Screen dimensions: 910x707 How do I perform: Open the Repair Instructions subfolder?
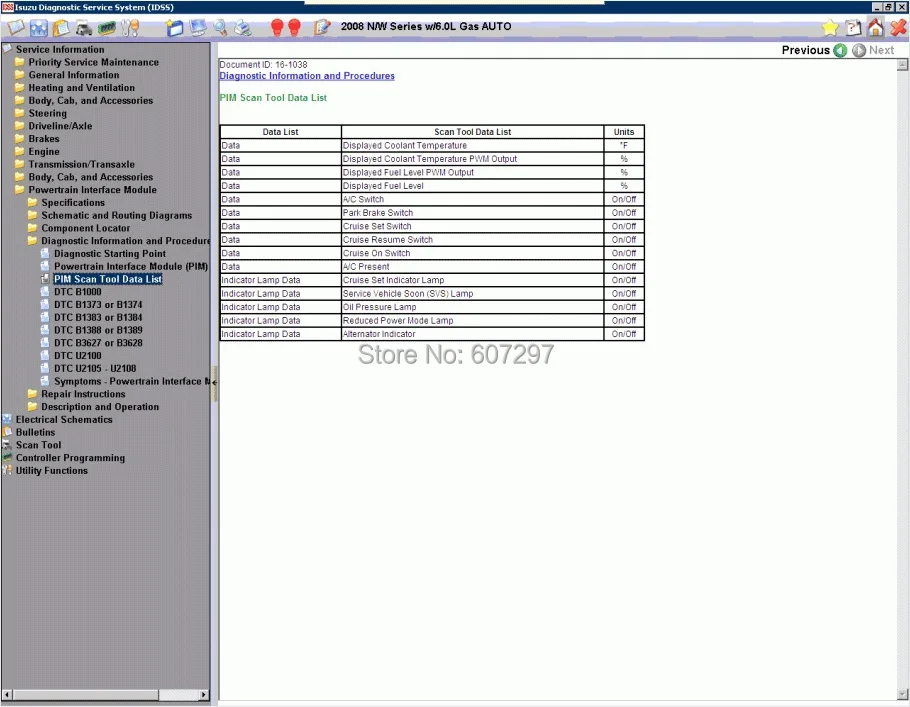(x=83, y=394)
